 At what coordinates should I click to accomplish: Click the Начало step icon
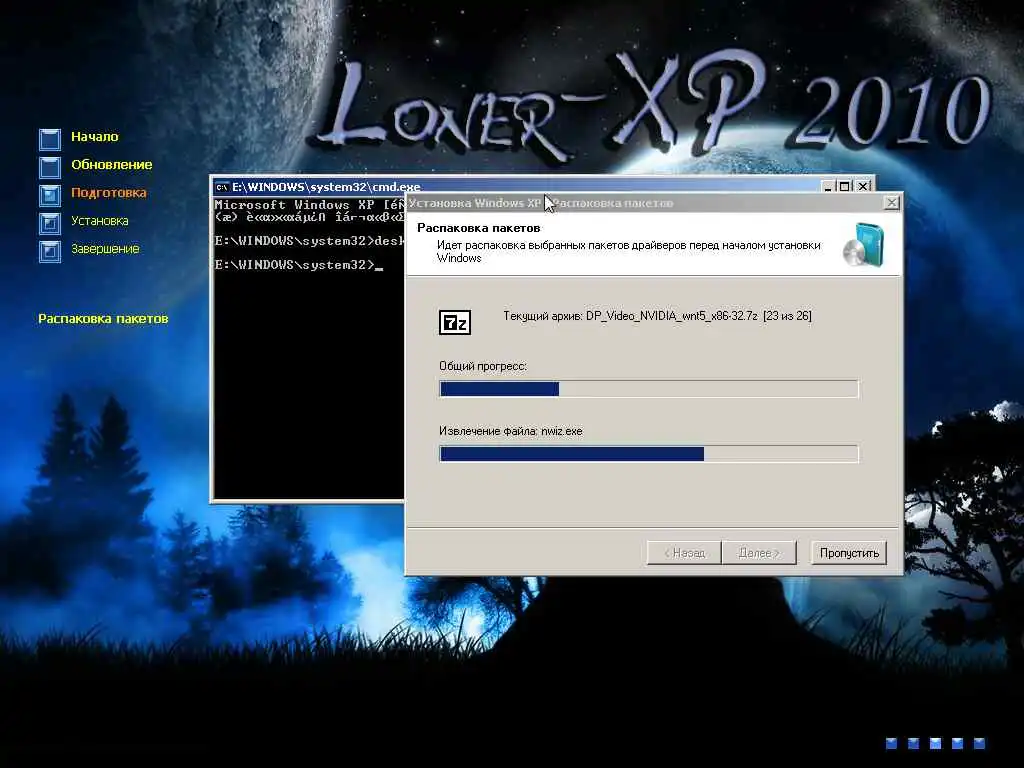(50, 138)
